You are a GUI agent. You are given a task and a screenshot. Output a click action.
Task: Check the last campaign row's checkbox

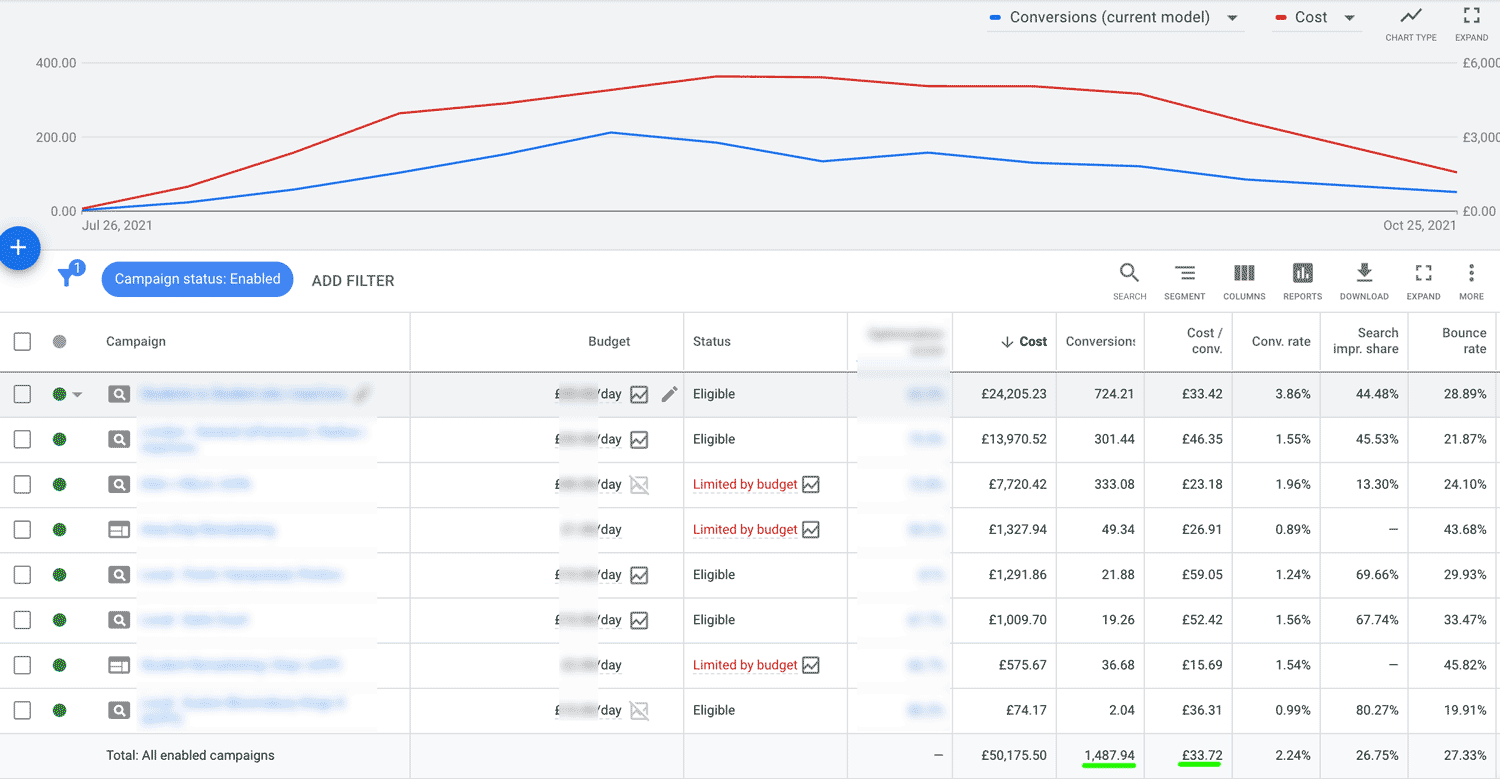(22, 710)
